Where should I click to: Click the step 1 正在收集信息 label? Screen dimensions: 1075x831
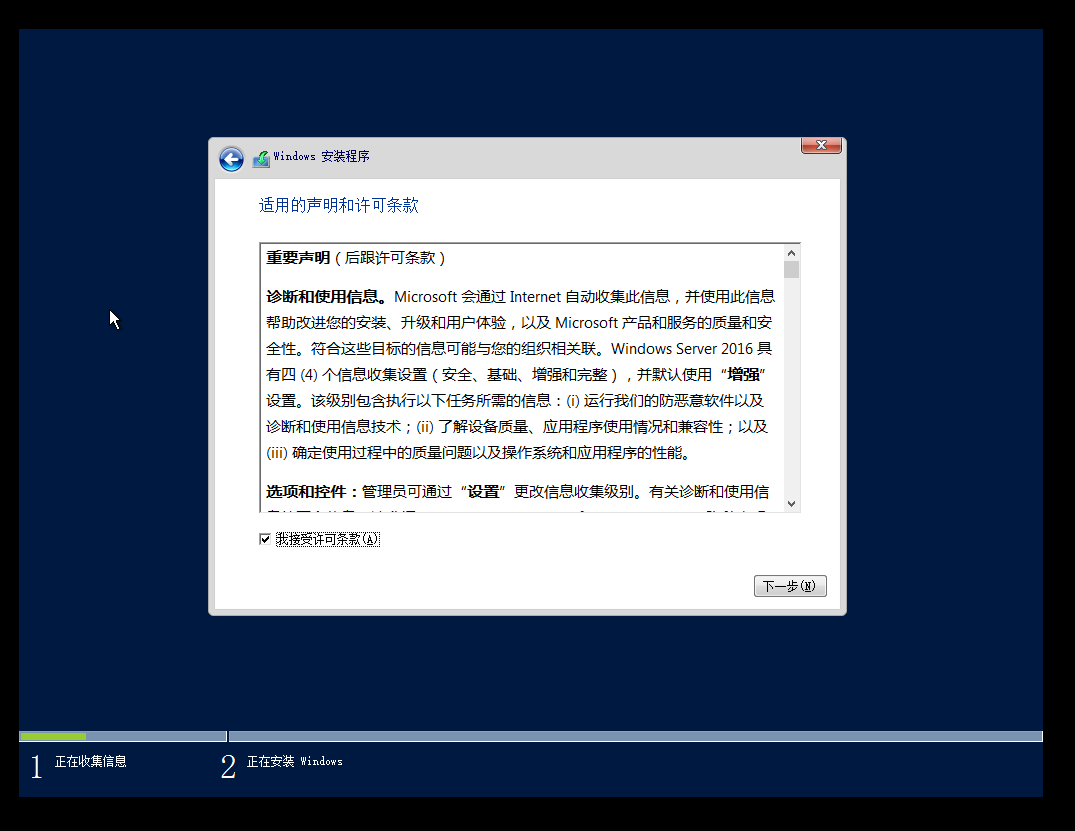[90, 761]
